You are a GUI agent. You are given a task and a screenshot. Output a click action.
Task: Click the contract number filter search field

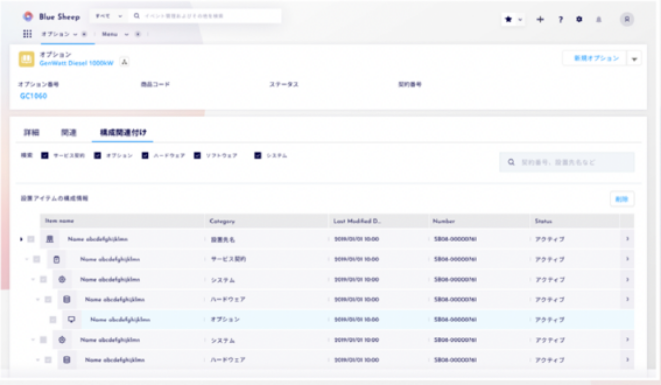567,162
